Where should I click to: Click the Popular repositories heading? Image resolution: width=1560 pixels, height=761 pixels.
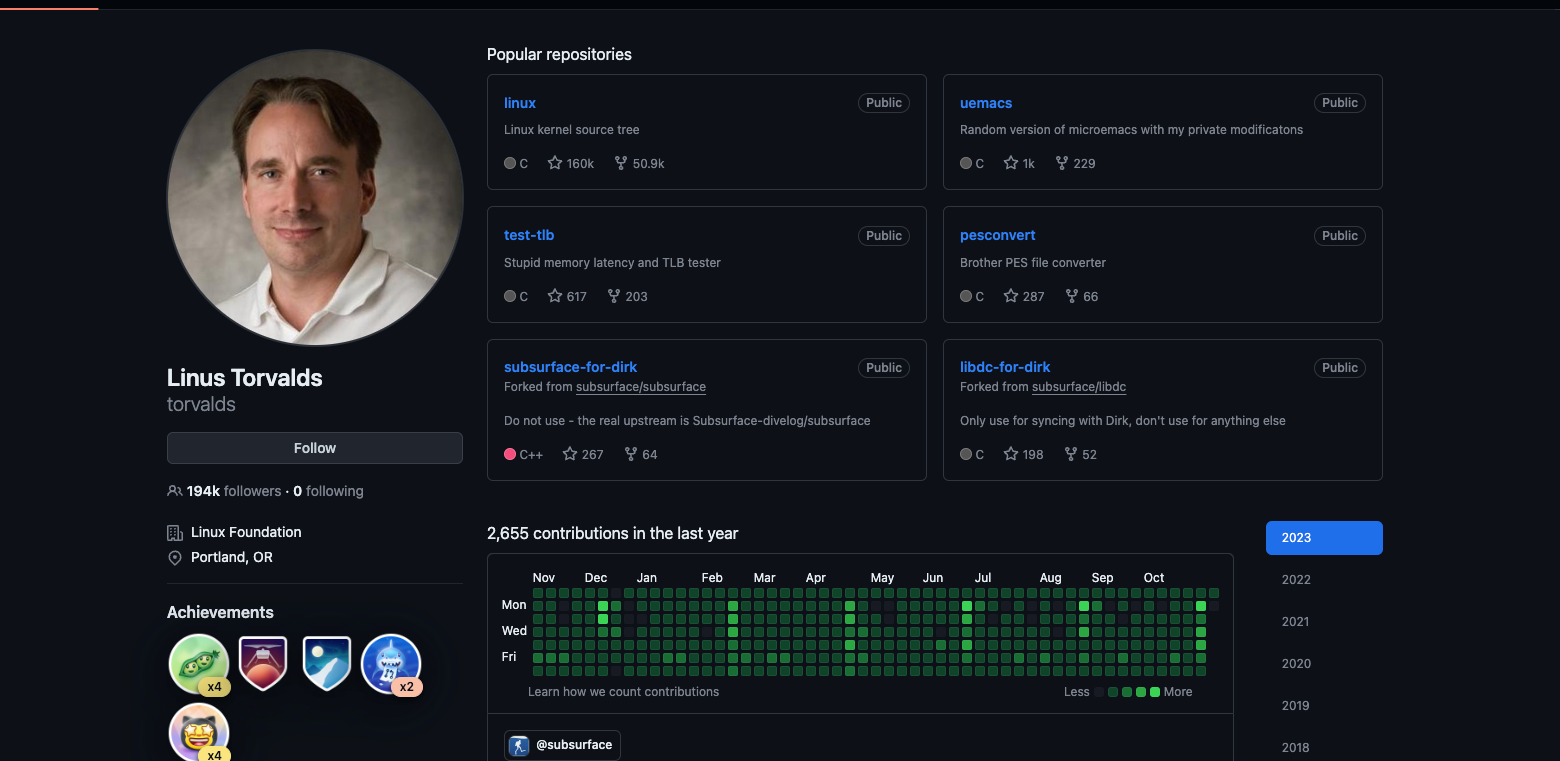coord(559,54)
